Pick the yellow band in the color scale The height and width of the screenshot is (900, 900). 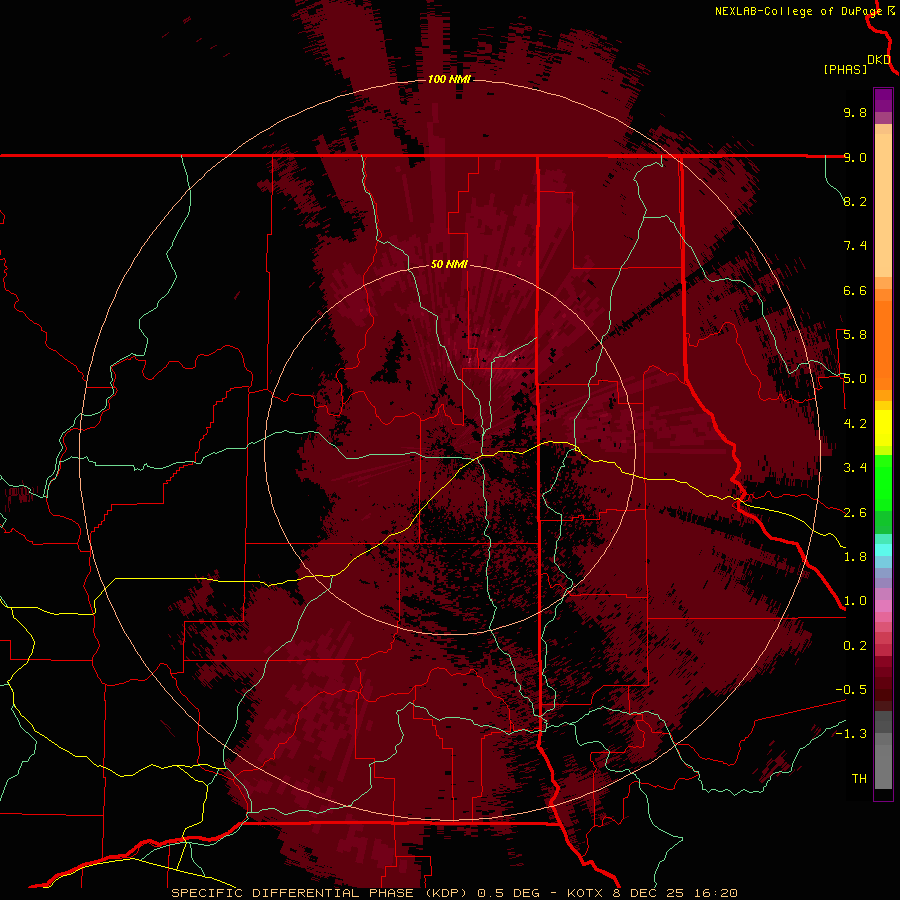(883, 428)
